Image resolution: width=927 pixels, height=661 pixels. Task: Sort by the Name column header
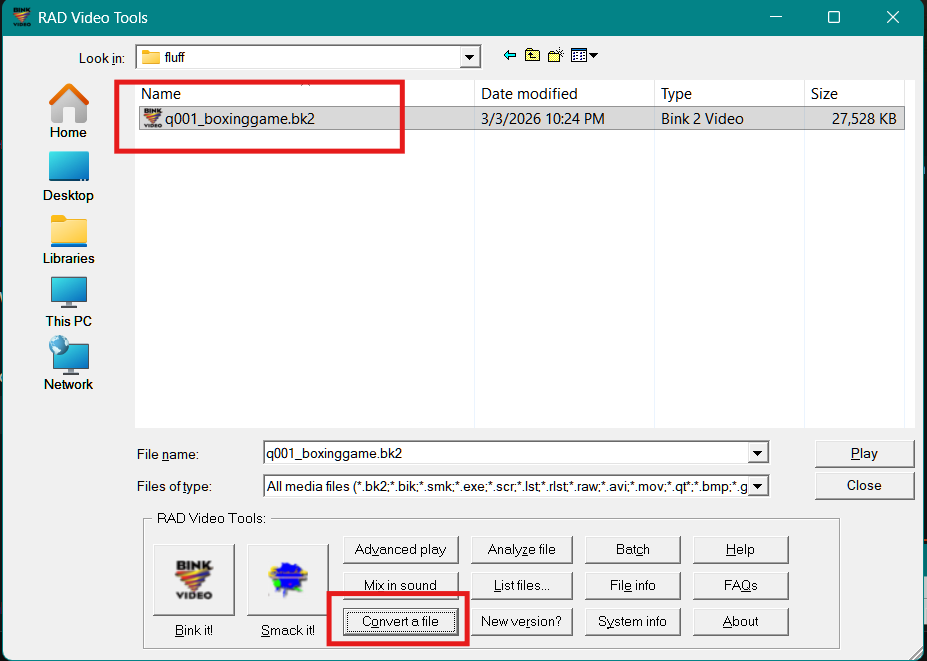(306, 93)
